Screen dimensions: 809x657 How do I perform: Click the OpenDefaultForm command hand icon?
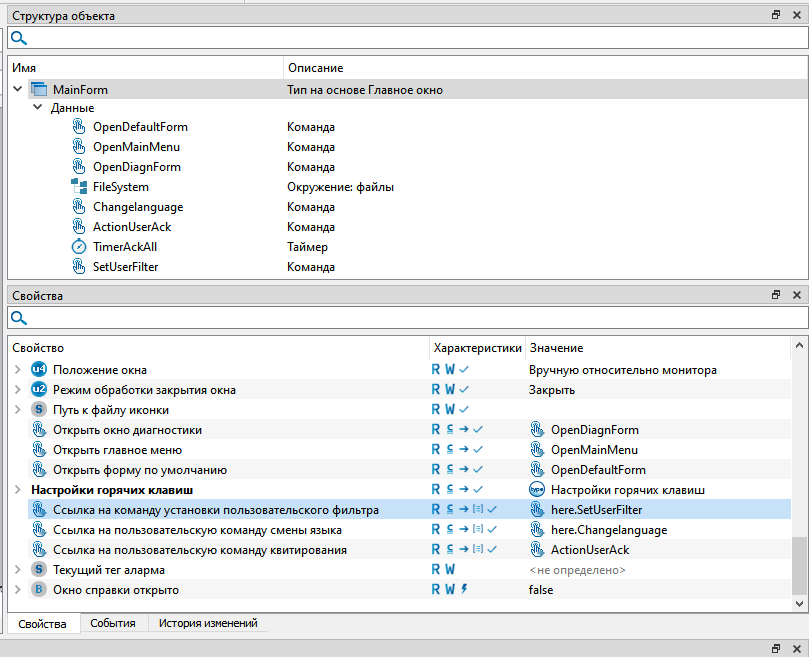pos(79,127)
